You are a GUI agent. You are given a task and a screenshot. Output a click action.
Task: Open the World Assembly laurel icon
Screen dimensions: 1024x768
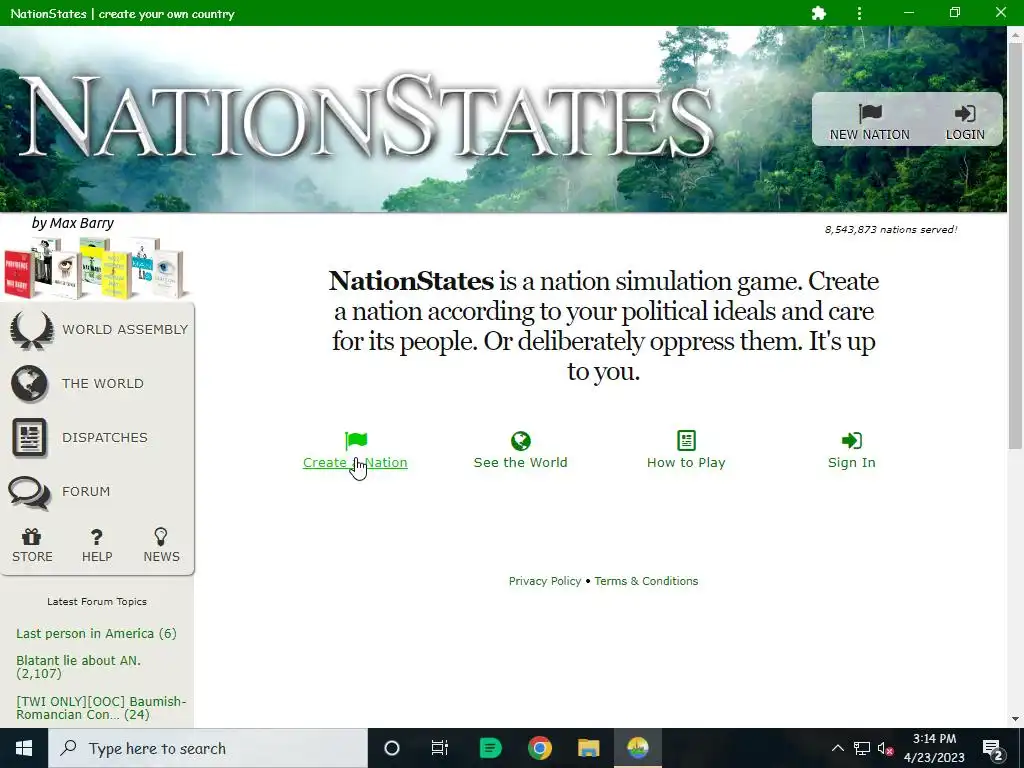point(31,330)
